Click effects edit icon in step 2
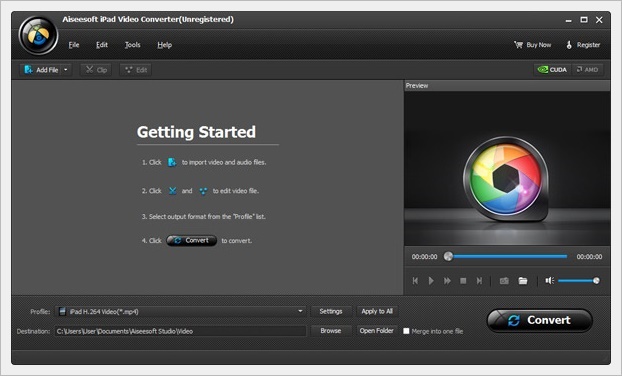Viewport: 622px width, 376px height. click(203, 191)
